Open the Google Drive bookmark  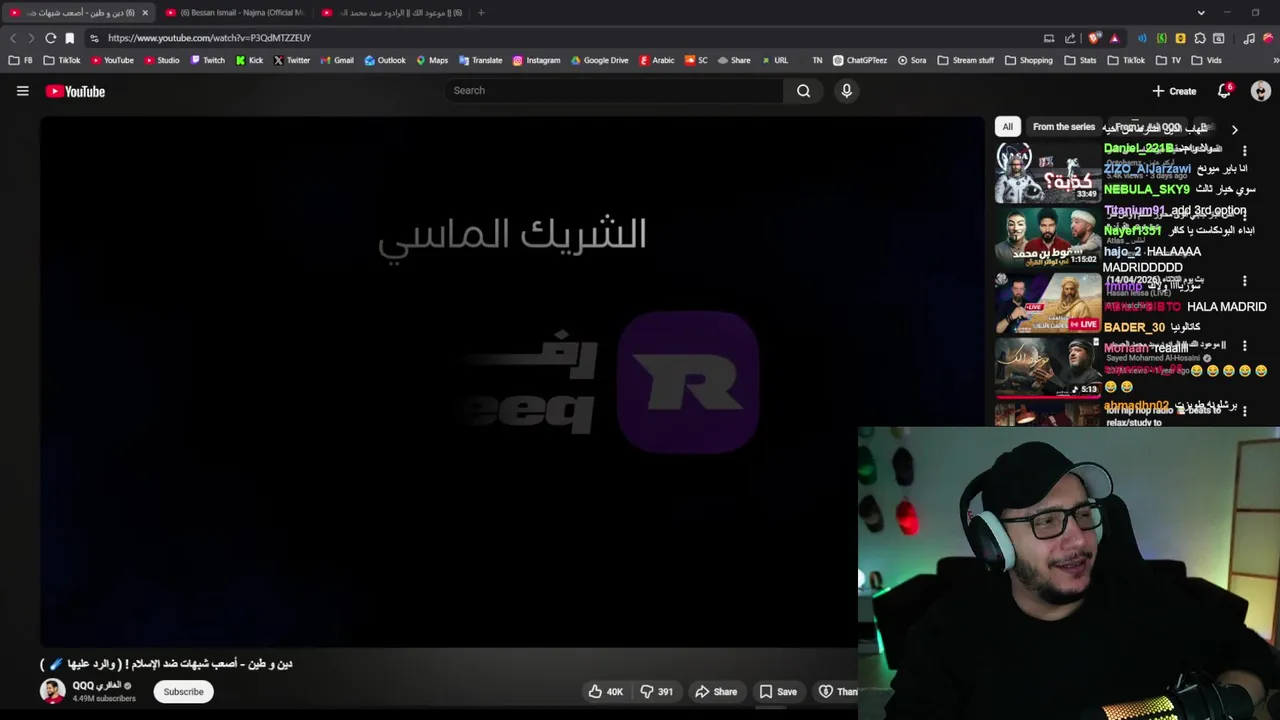click(599, 60)
